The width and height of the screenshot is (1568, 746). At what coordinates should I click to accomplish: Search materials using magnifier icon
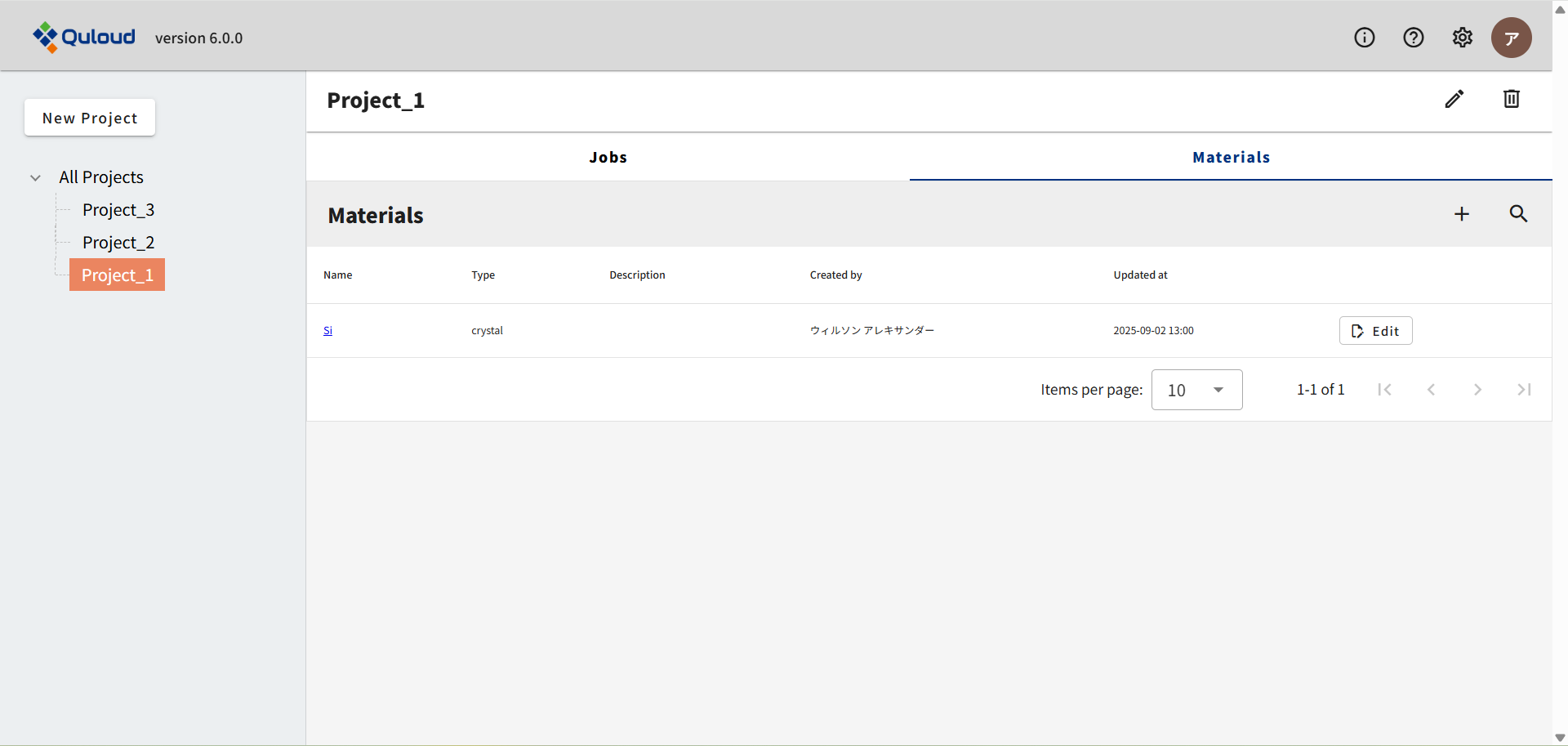[1517, 214]
